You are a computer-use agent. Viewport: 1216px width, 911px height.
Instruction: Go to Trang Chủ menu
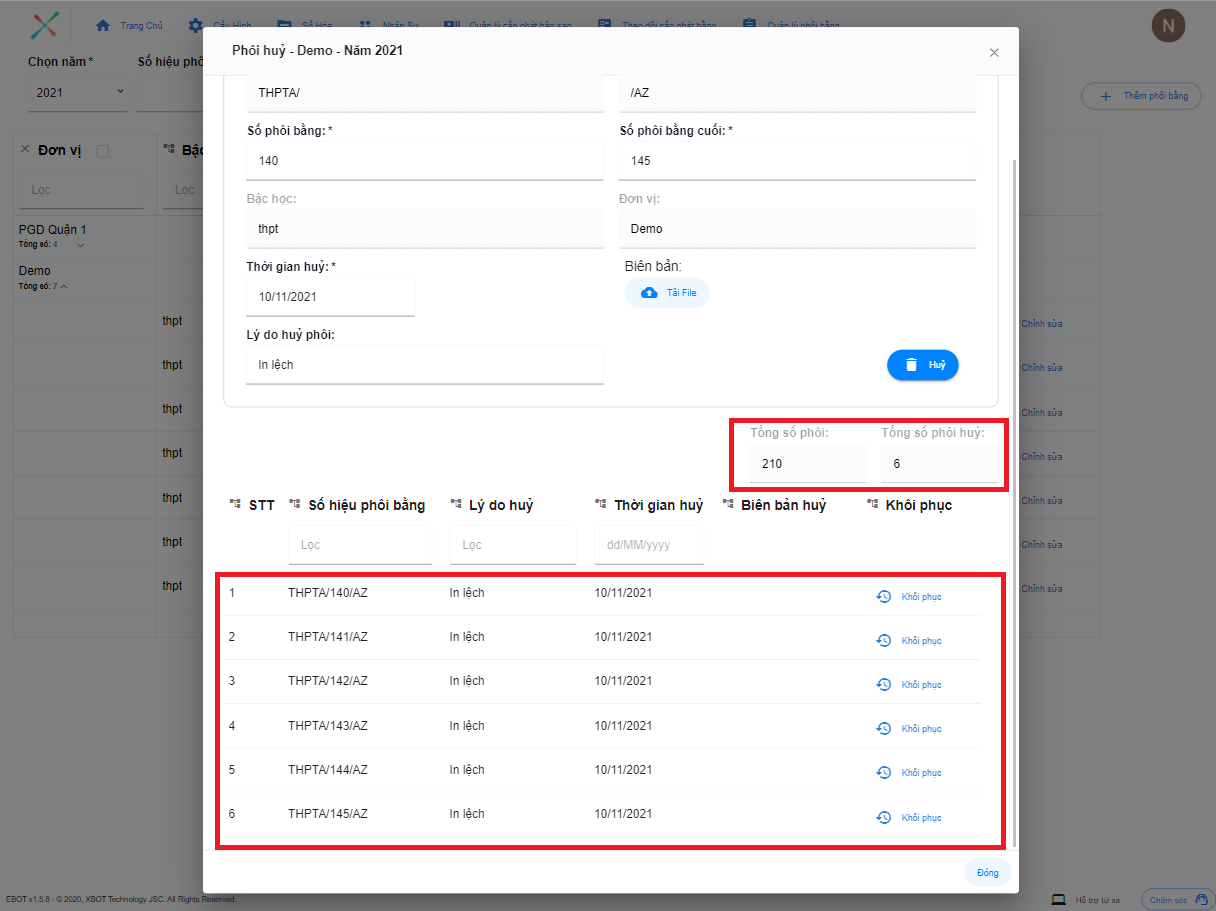point(128,25)
